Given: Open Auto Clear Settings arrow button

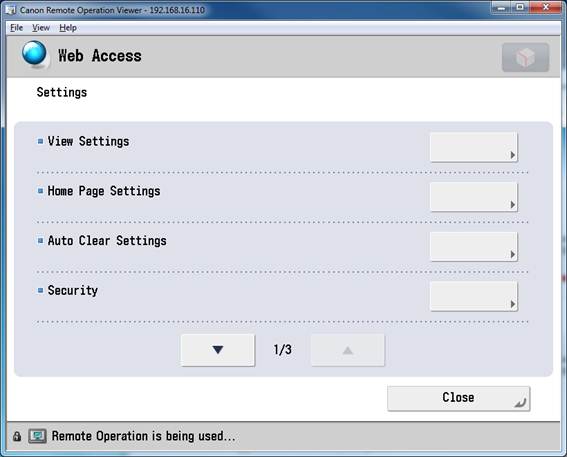Looking at the screenshot, I should (x=473, y=247).
